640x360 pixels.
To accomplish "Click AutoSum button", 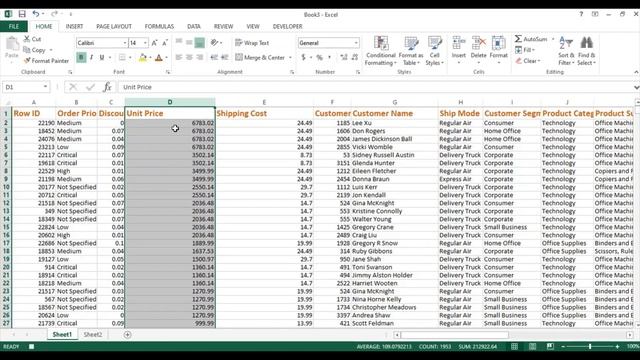I will click(x=531, y=39).
